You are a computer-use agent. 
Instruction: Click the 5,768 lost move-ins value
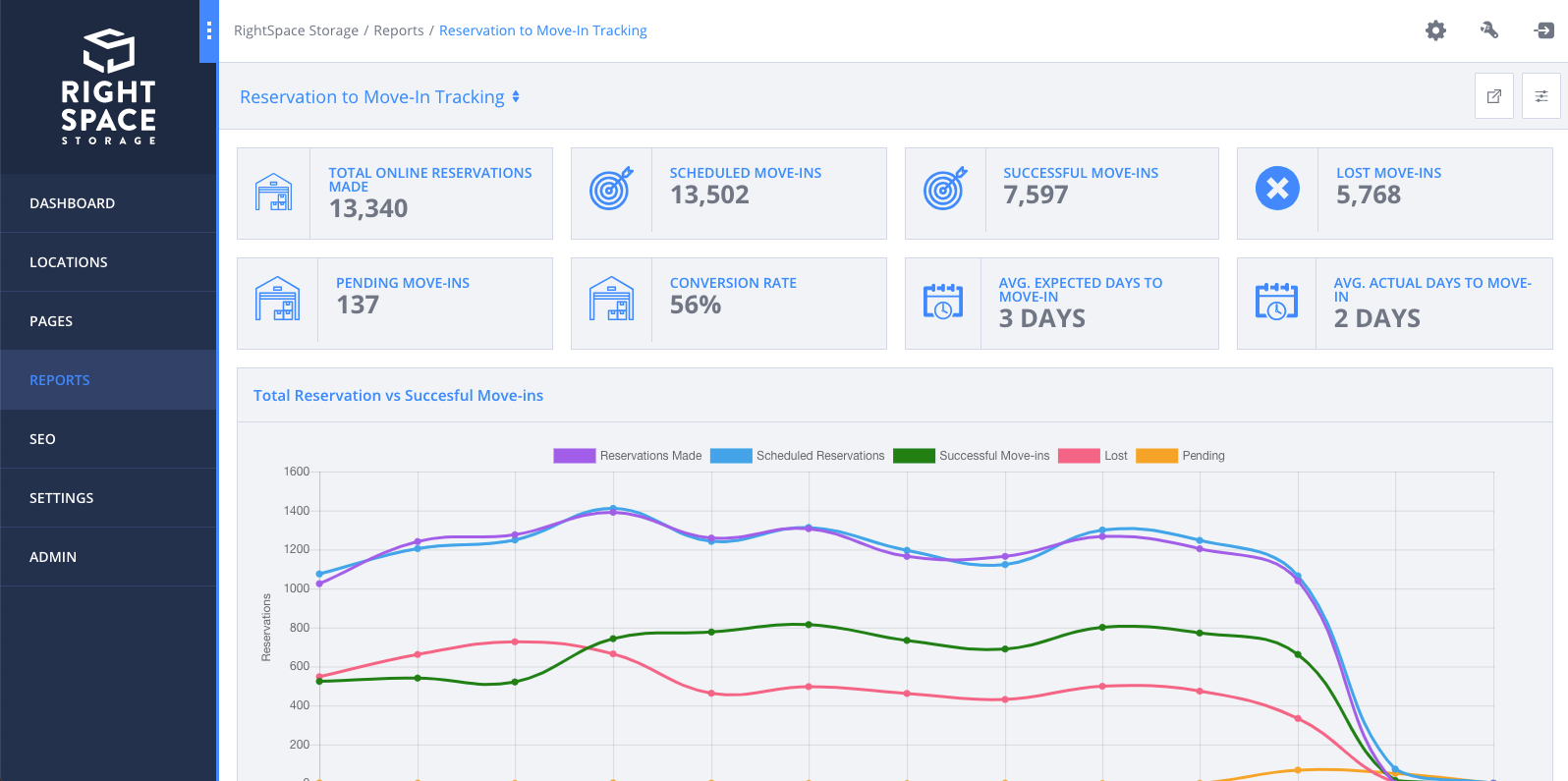click(x=1369, y=195)
